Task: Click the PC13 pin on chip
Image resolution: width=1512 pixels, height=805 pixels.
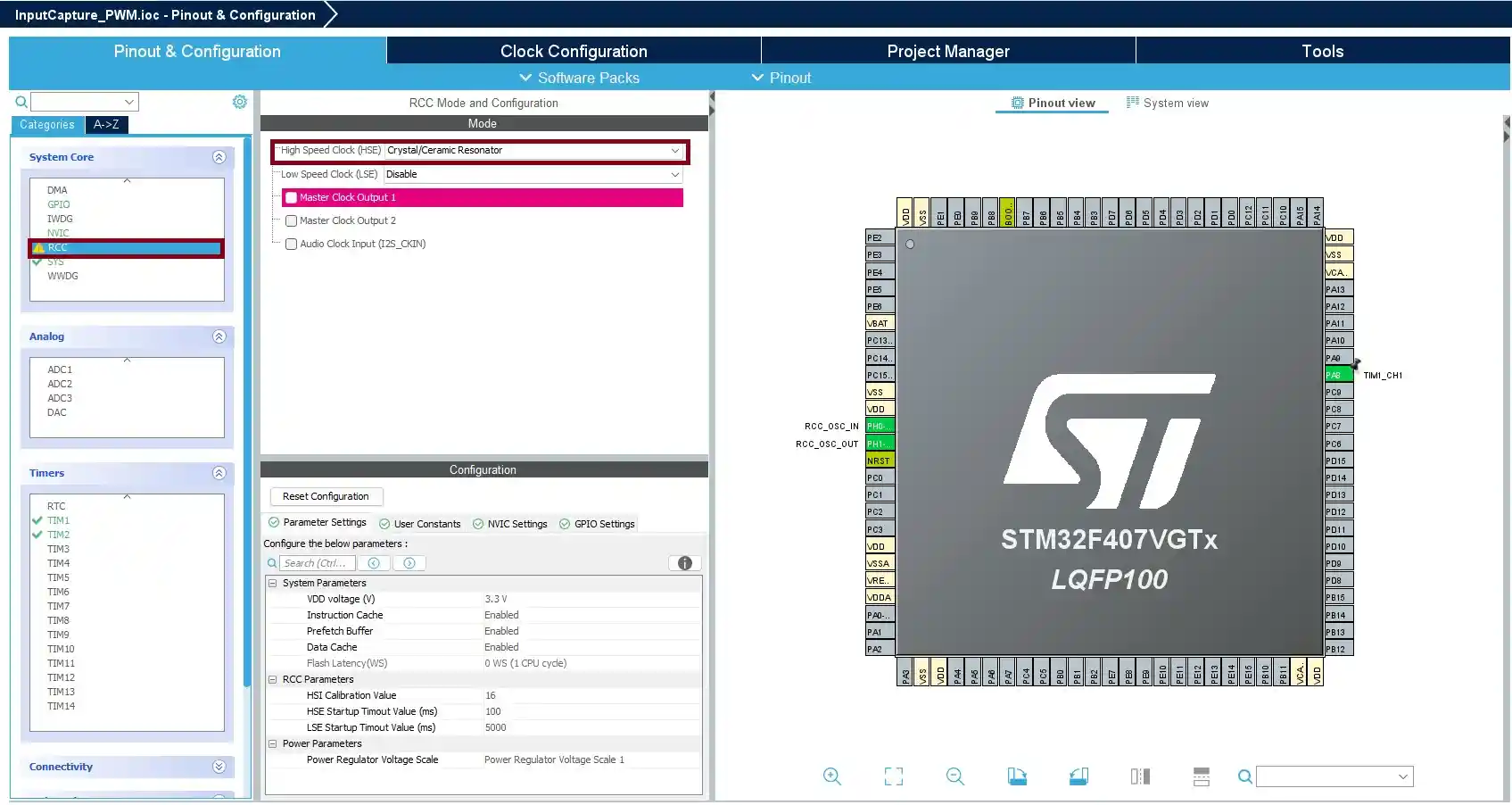Action: pos(880,340)
